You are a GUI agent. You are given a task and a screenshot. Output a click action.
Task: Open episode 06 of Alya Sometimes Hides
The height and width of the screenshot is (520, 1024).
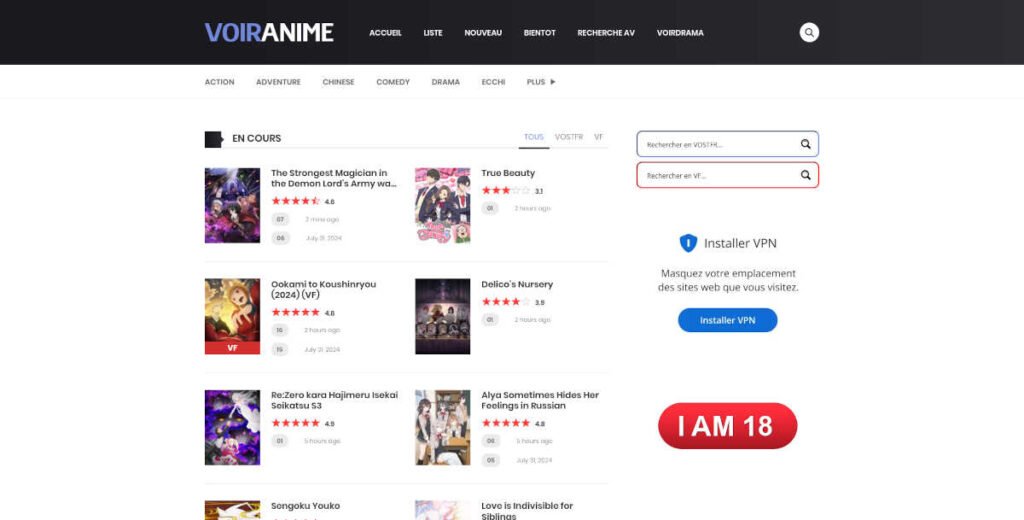[490, 441]
